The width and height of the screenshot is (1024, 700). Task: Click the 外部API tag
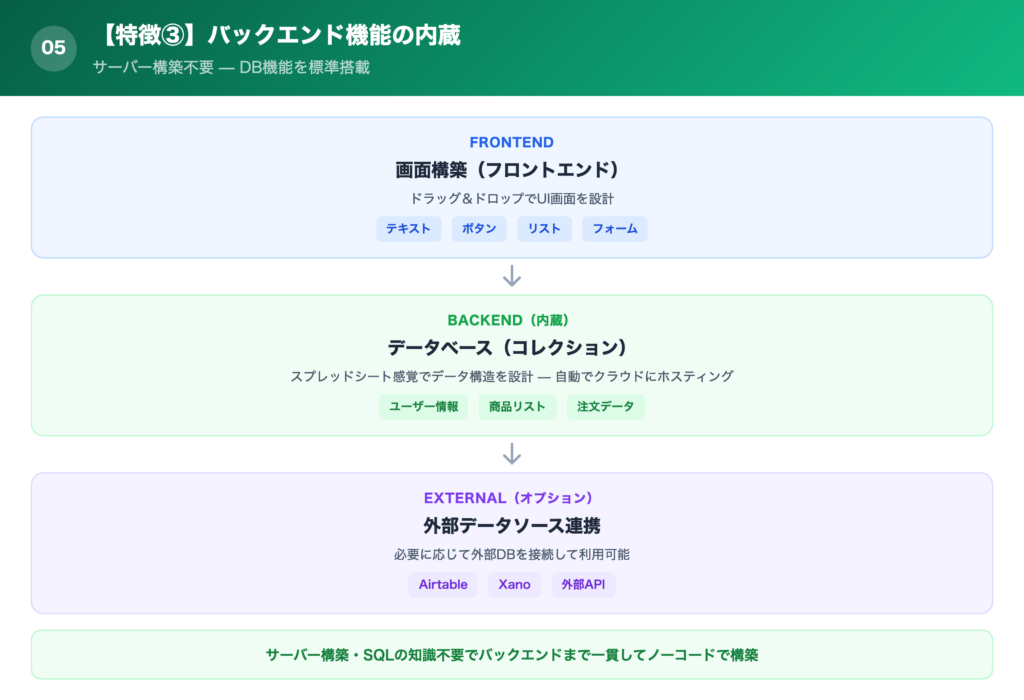(584, 584)
